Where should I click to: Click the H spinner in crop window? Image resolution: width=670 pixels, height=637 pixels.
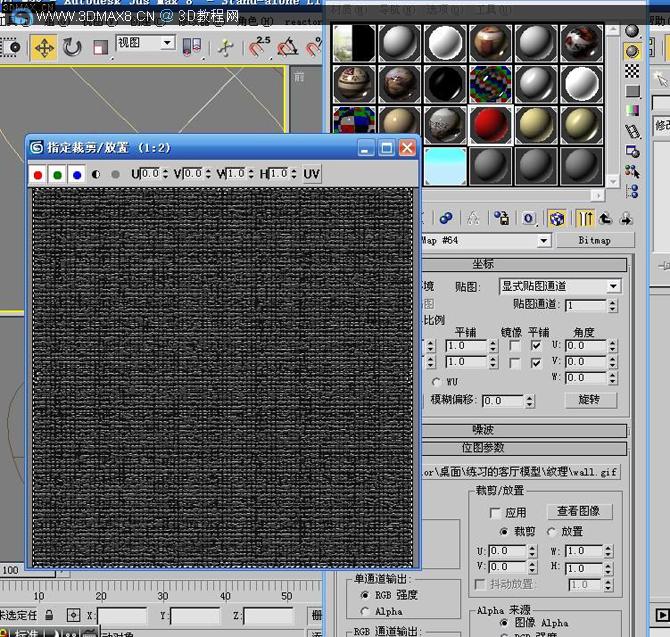(x=294, y=173)
